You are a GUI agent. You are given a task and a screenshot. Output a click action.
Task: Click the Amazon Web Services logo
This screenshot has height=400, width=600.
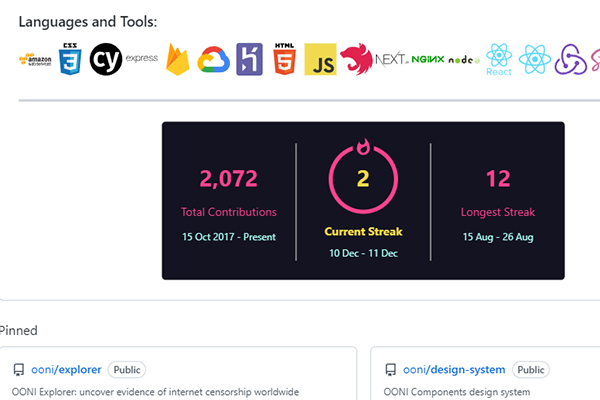click(x=34, y=60)
